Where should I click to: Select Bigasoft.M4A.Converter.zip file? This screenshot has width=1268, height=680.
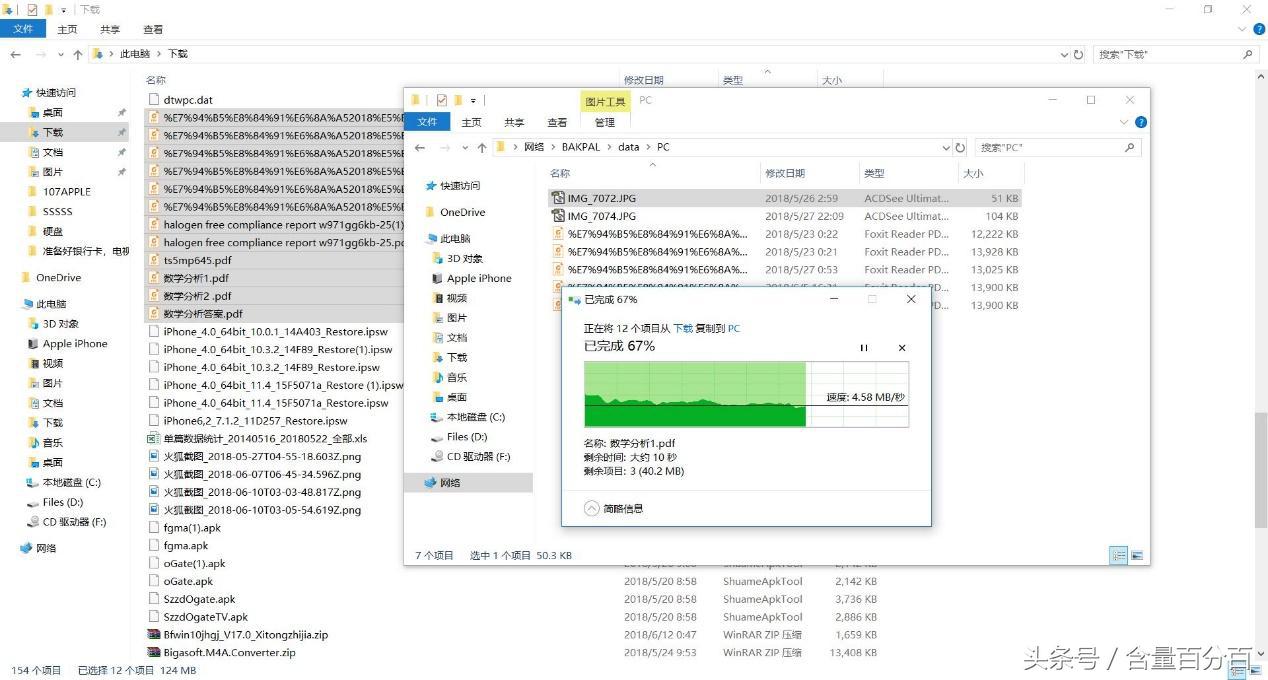(229, 653)
